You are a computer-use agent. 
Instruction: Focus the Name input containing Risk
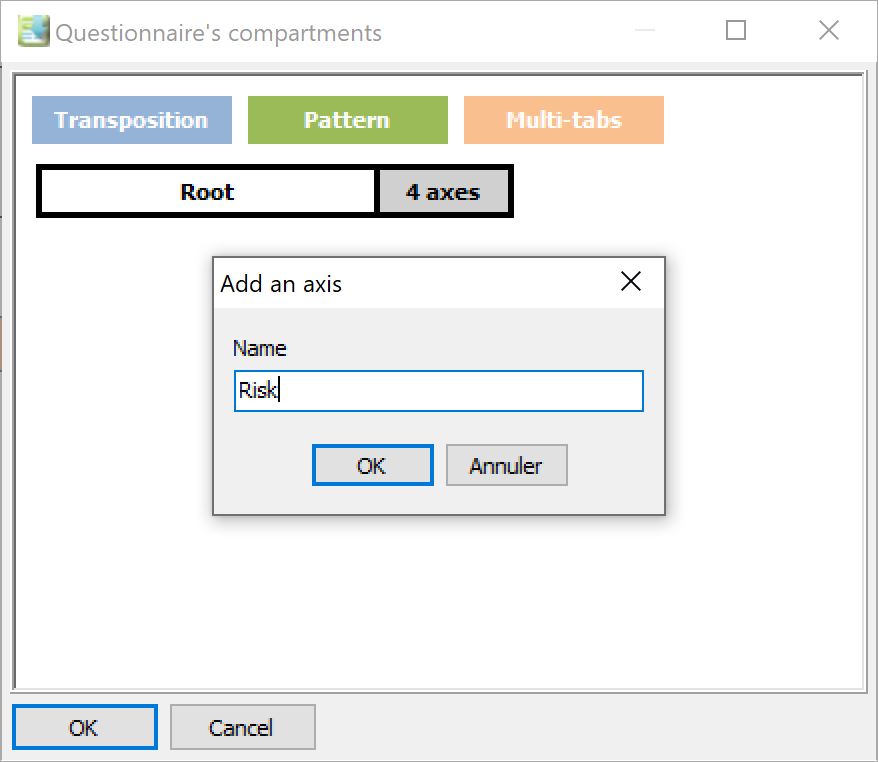point(438,391)
